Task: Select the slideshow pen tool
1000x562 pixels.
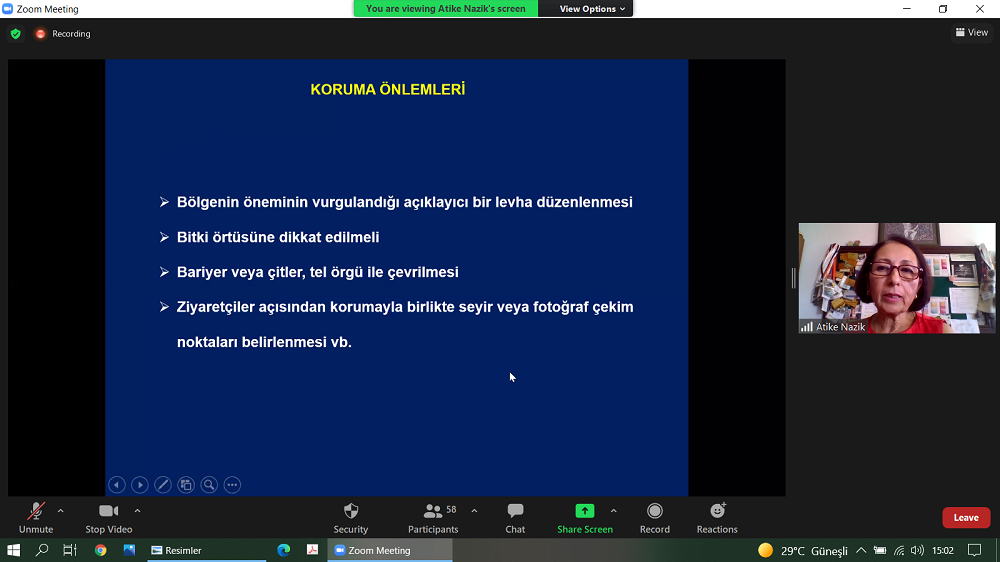Action: point(163,485)
